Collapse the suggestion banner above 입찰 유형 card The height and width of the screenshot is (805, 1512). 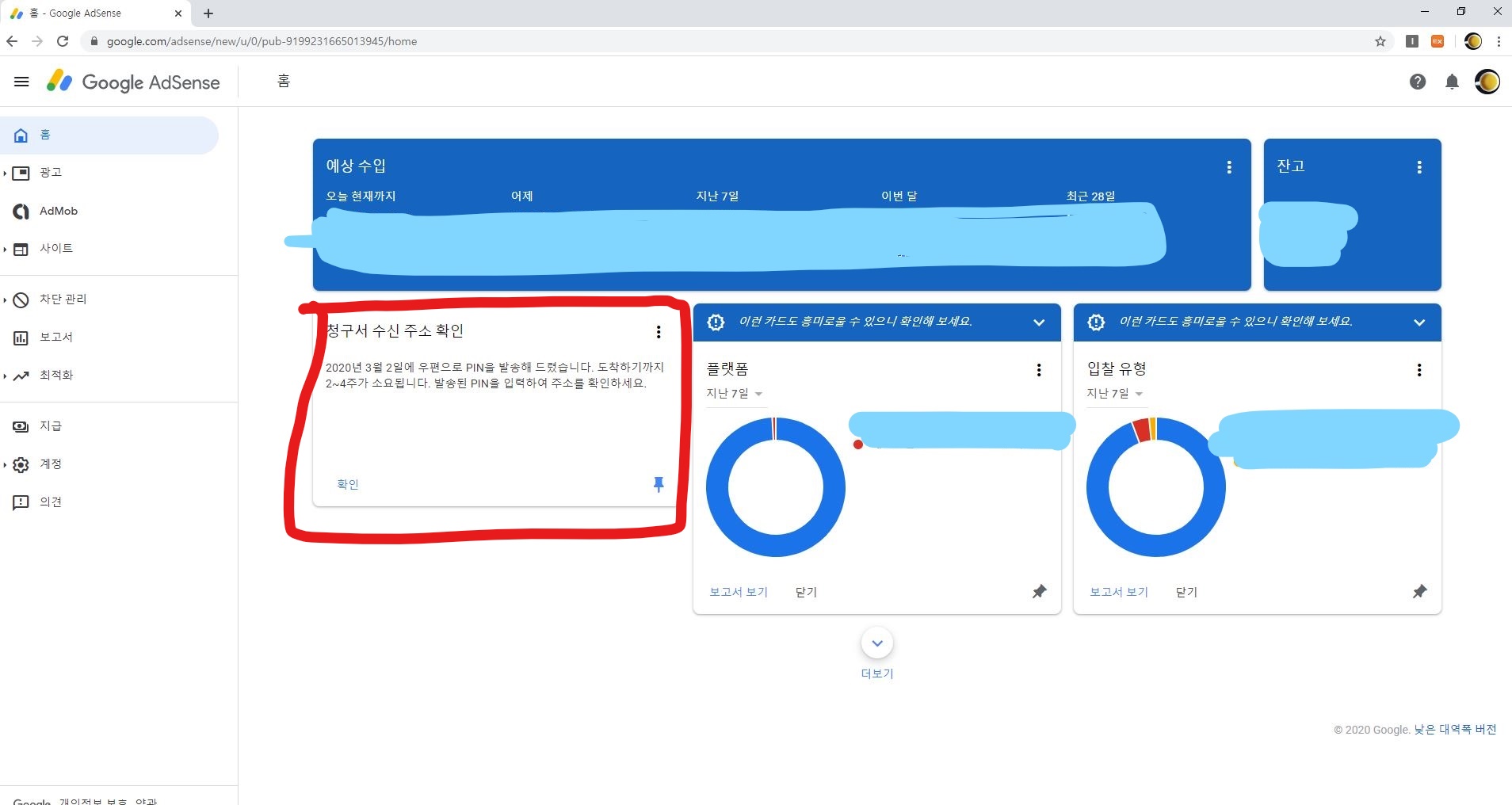[x=1419, y=322]
